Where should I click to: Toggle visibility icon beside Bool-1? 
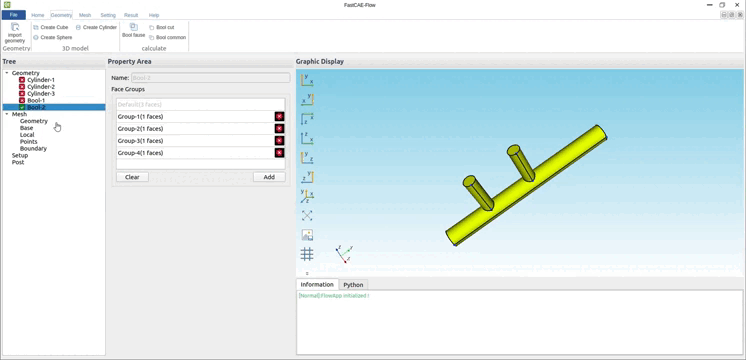(x=22, y=101)
